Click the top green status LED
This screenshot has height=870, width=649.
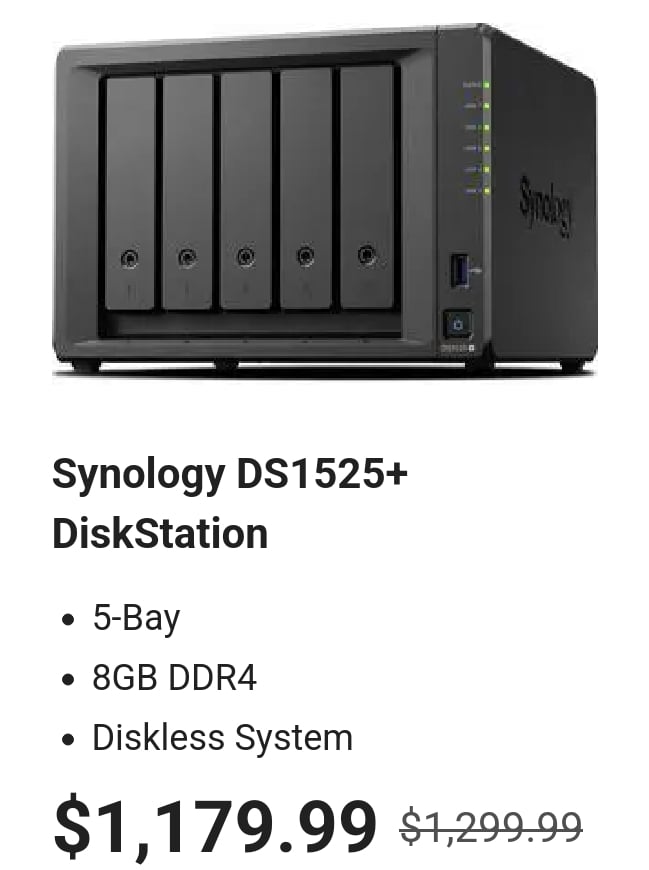(486, 85)
